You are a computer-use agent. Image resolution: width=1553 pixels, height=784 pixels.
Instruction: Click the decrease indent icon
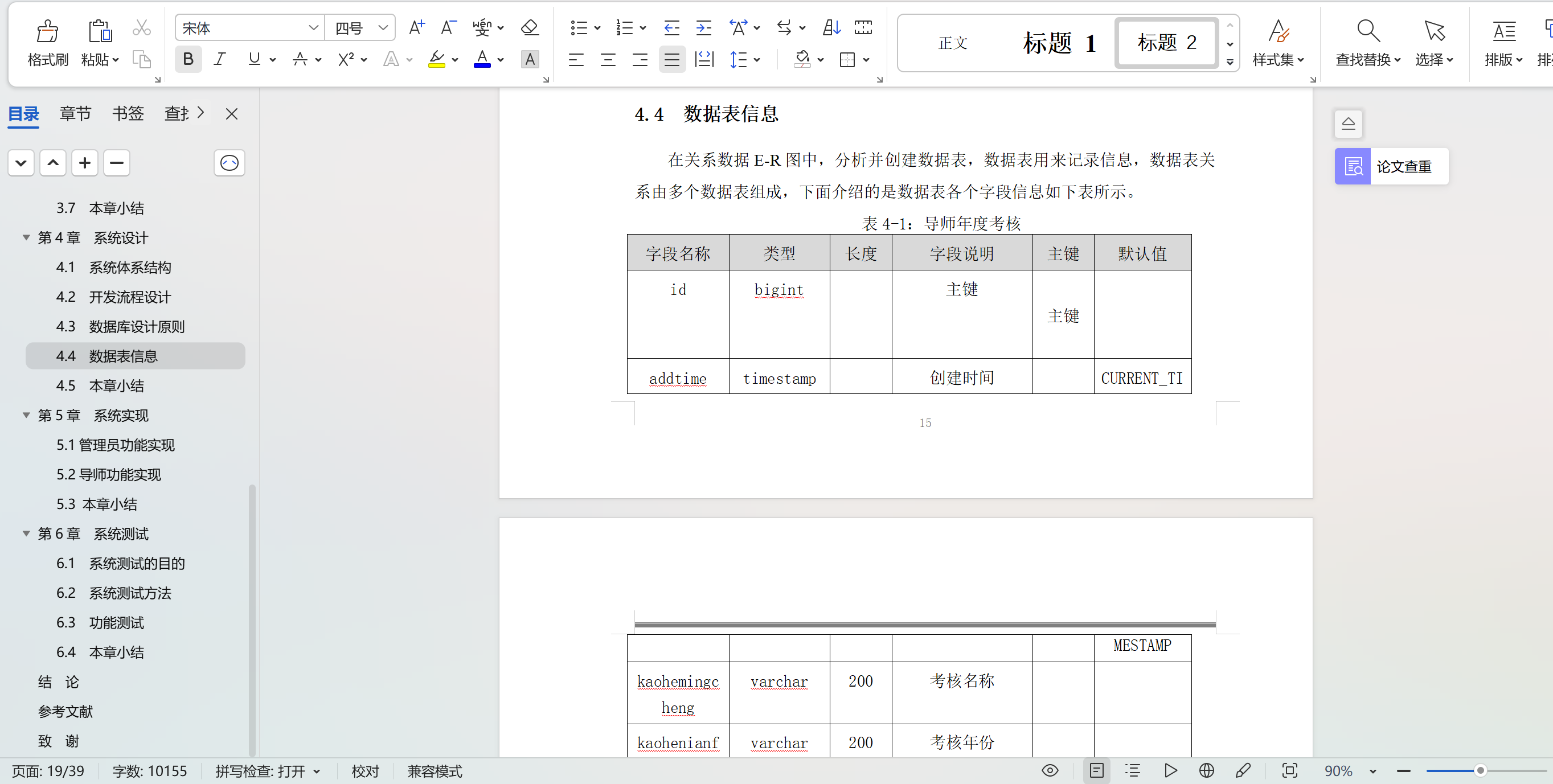671,28
